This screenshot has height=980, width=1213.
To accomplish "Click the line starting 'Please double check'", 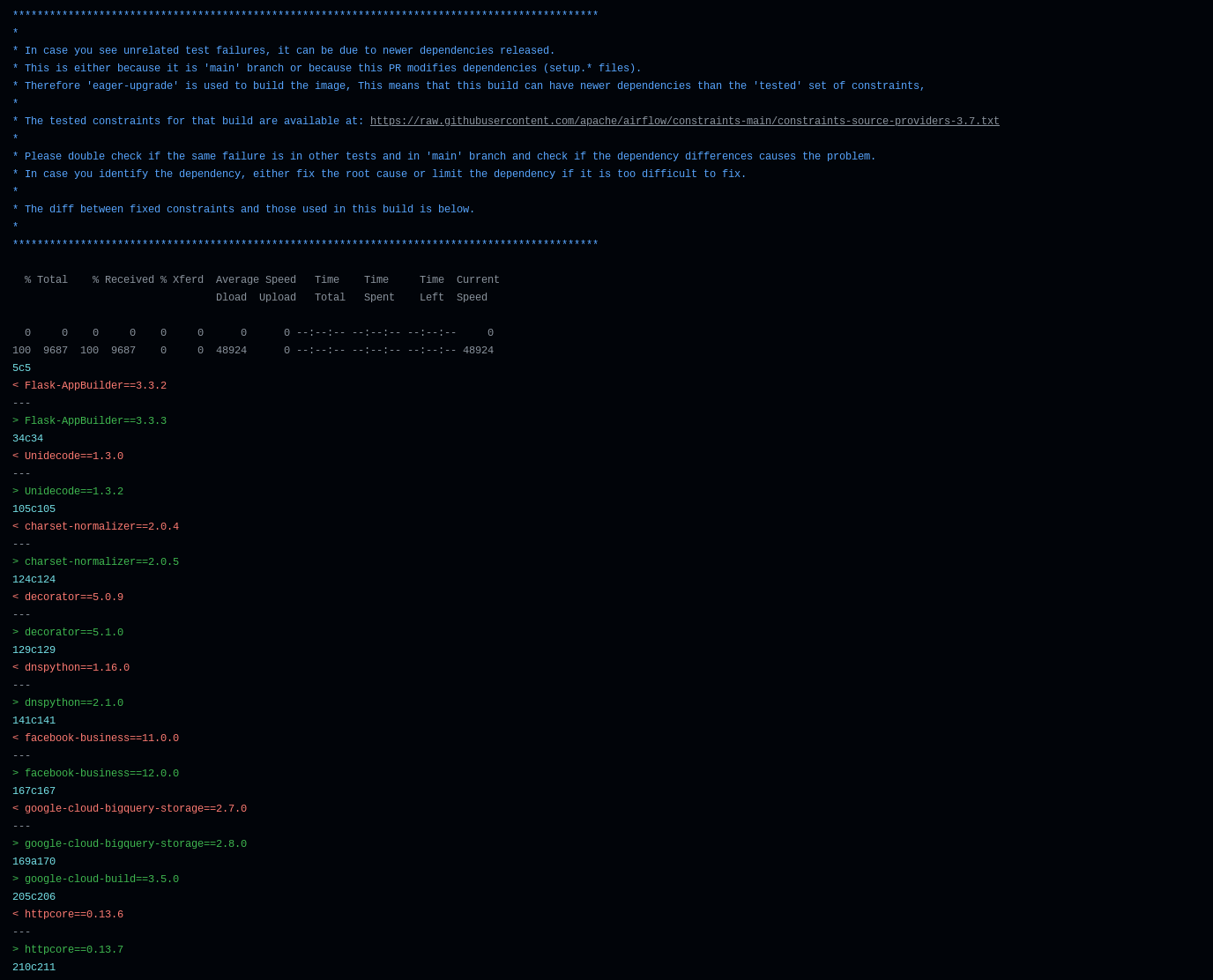I will pos(444,157).
